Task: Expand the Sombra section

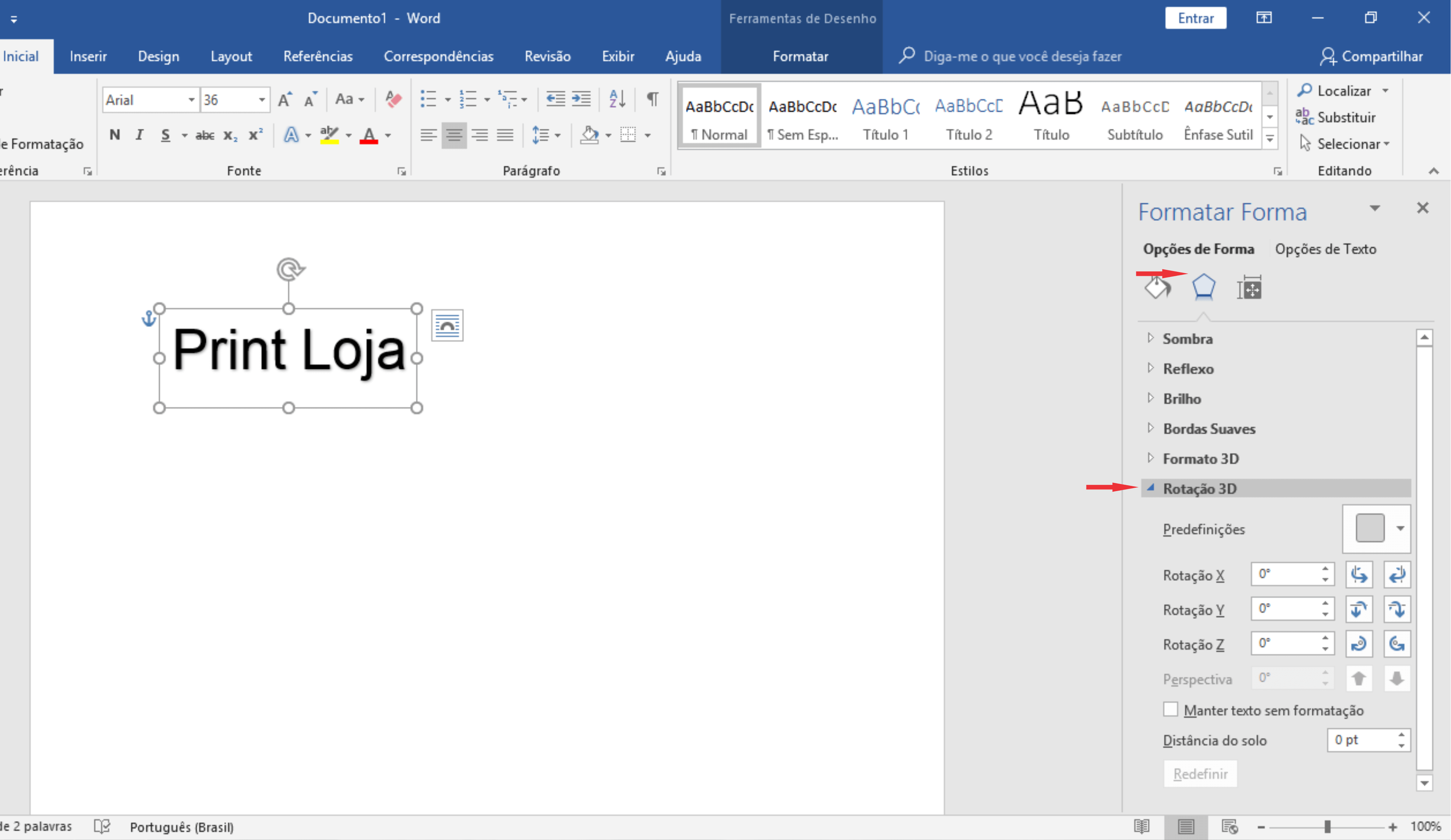Action: (1187, 339)
